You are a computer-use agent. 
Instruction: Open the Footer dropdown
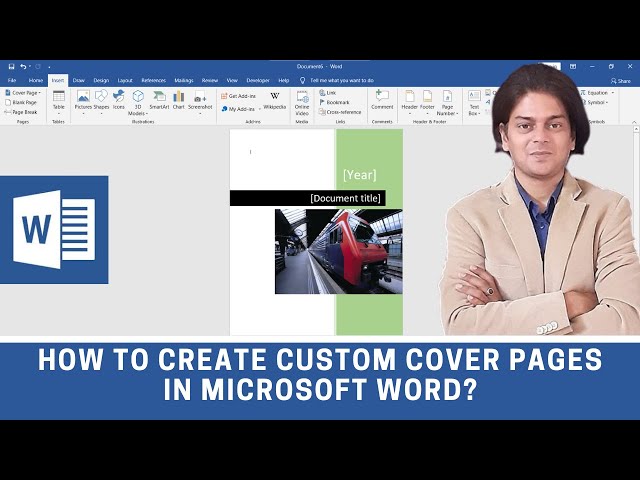[427, 102]
